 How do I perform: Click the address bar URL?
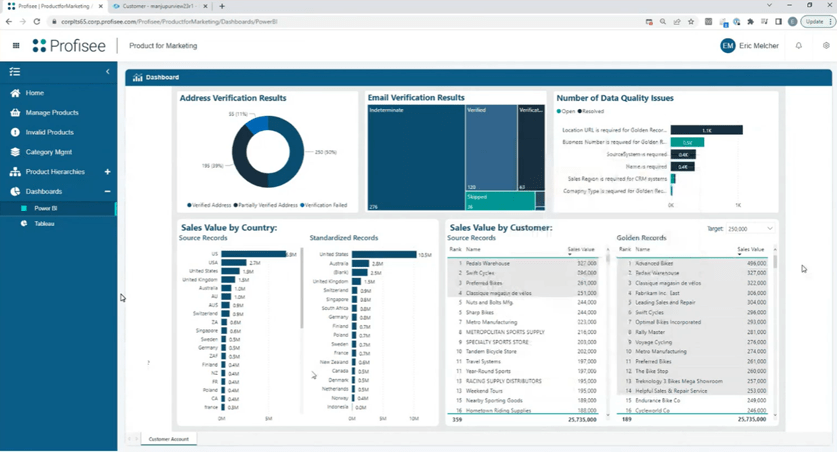[169, 22]
